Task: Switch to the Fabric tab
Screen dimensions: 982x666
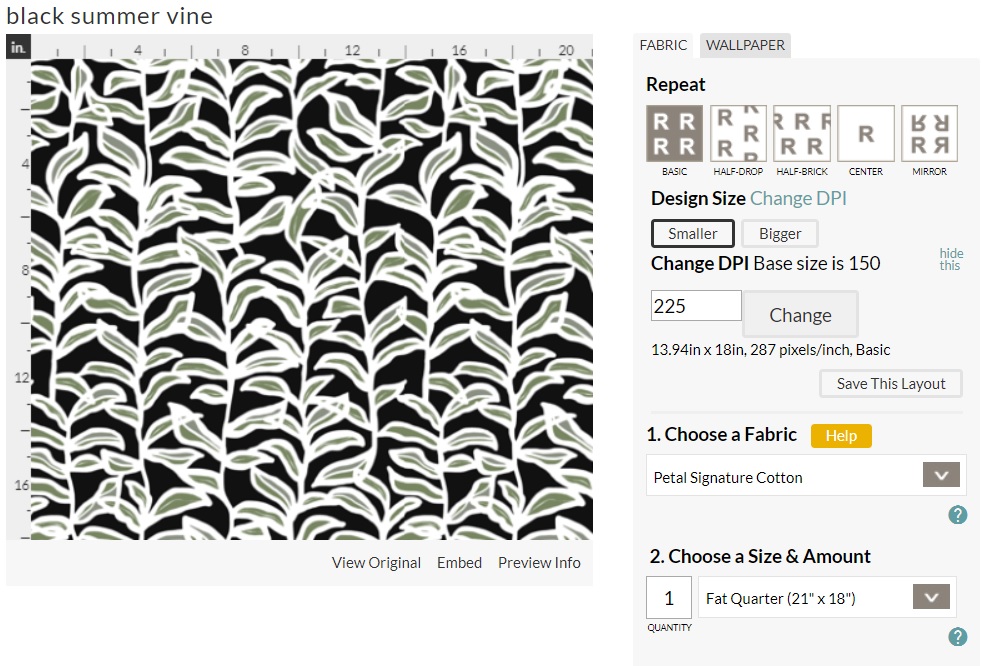Action: [x=664, y=45]
